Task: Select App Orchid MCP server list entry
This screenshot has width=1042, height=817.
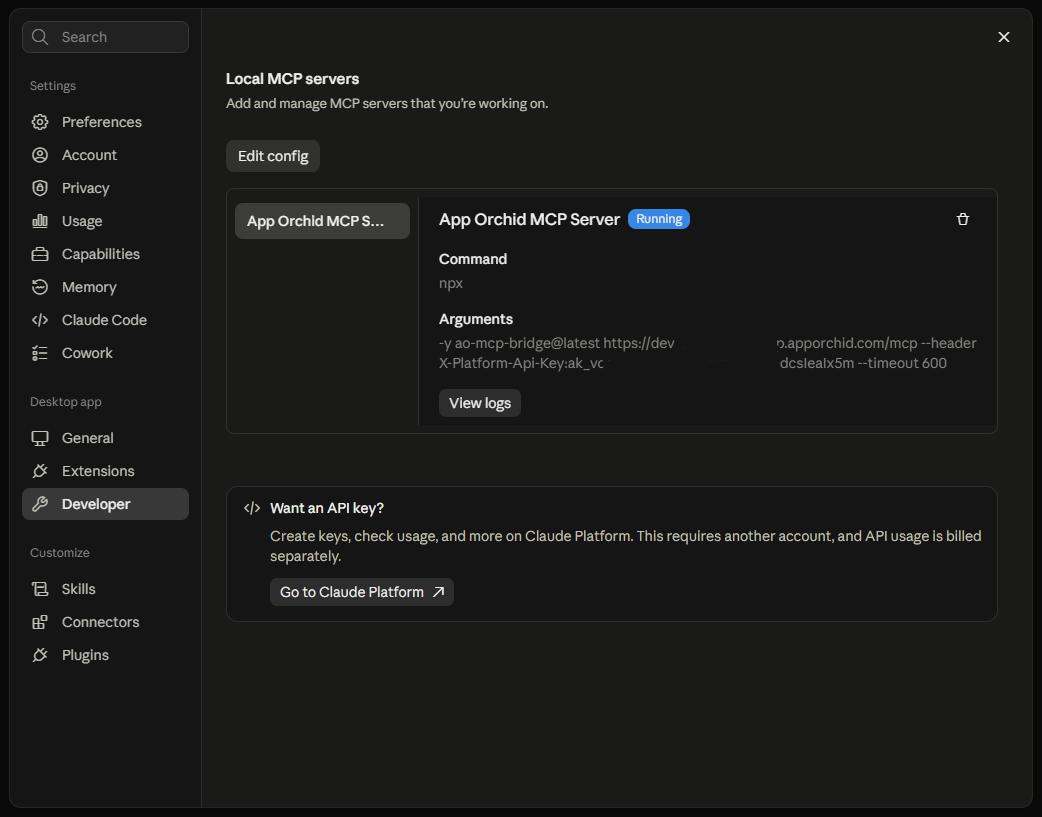Action: click(x=322, y=221)
